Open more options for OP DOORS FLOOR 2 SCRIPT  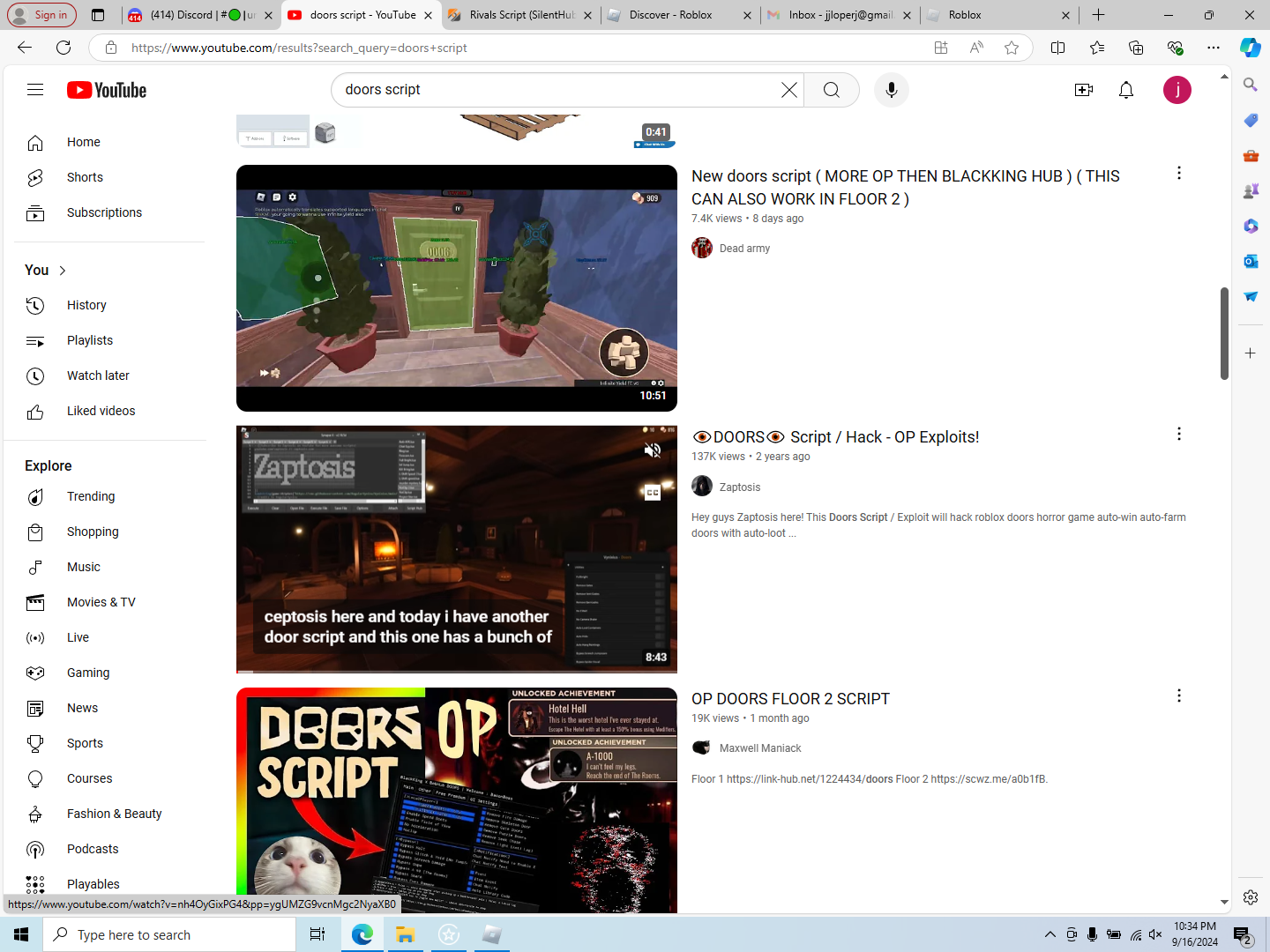coord(1179,695)
